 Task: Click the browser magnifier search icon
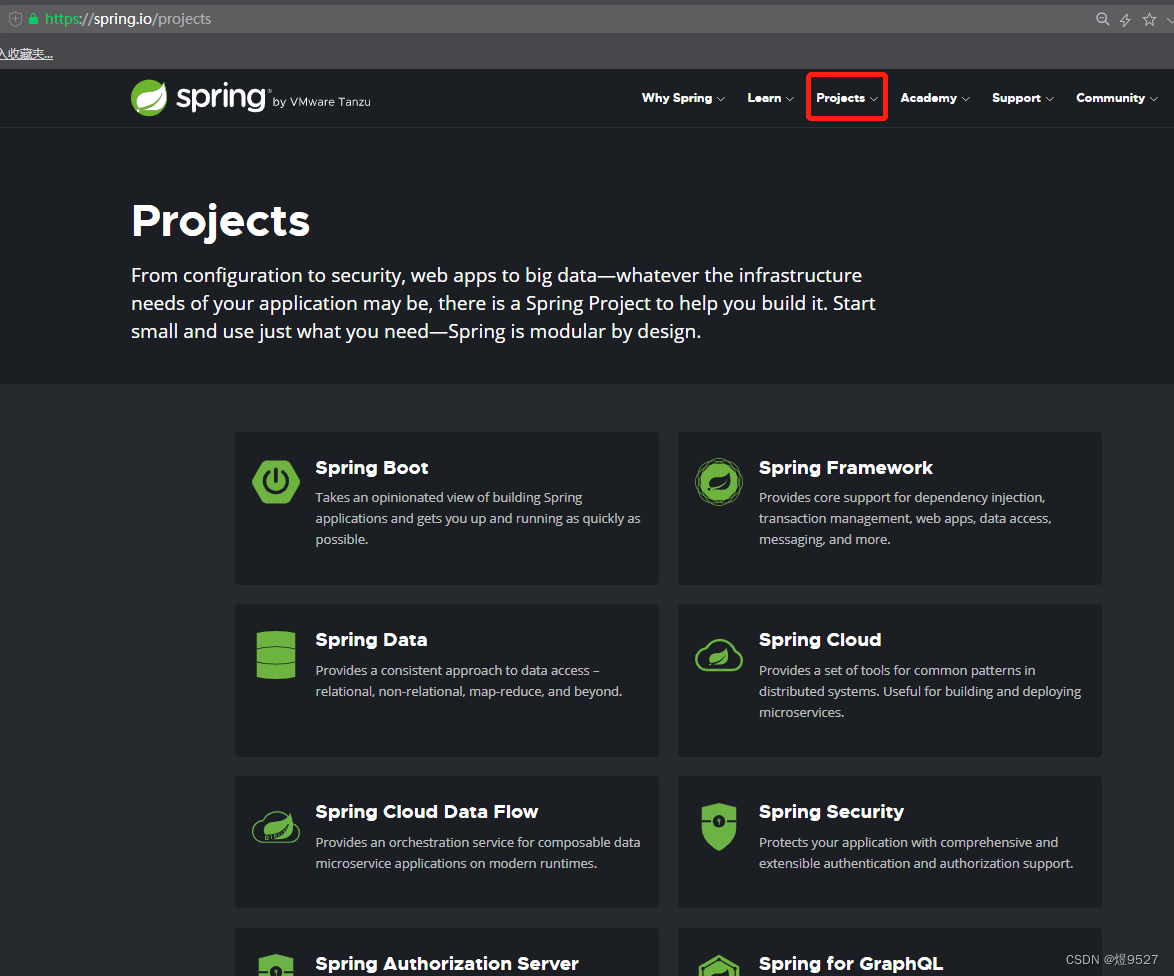pyautogui.click(x=1102, y=19)
